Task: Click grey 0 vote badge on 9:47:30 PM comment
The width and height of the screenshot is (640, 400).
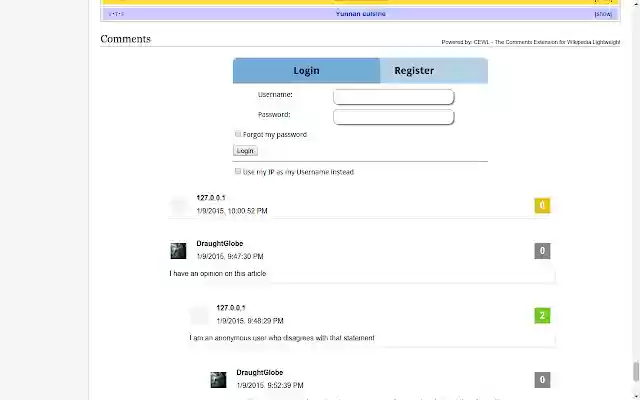Action: coord(542,251)
